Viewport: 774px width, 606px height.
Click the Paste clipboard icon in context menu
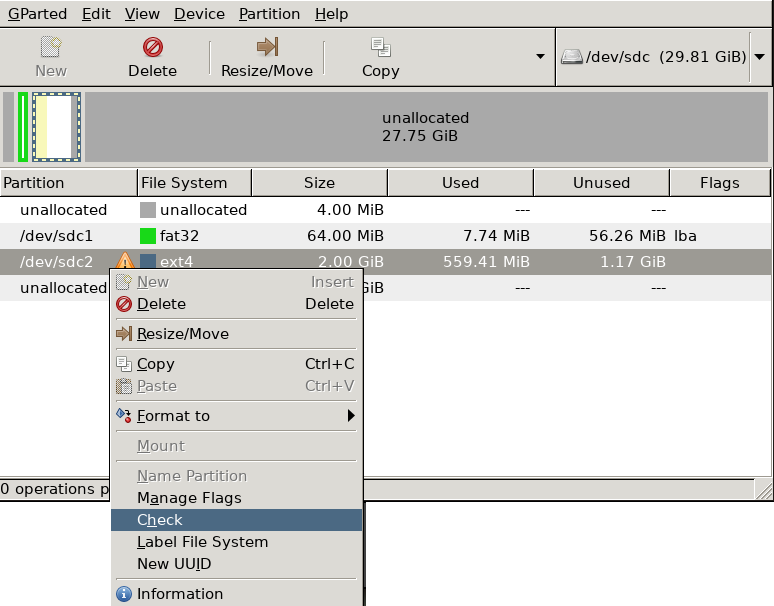click(x=124, y=386)
